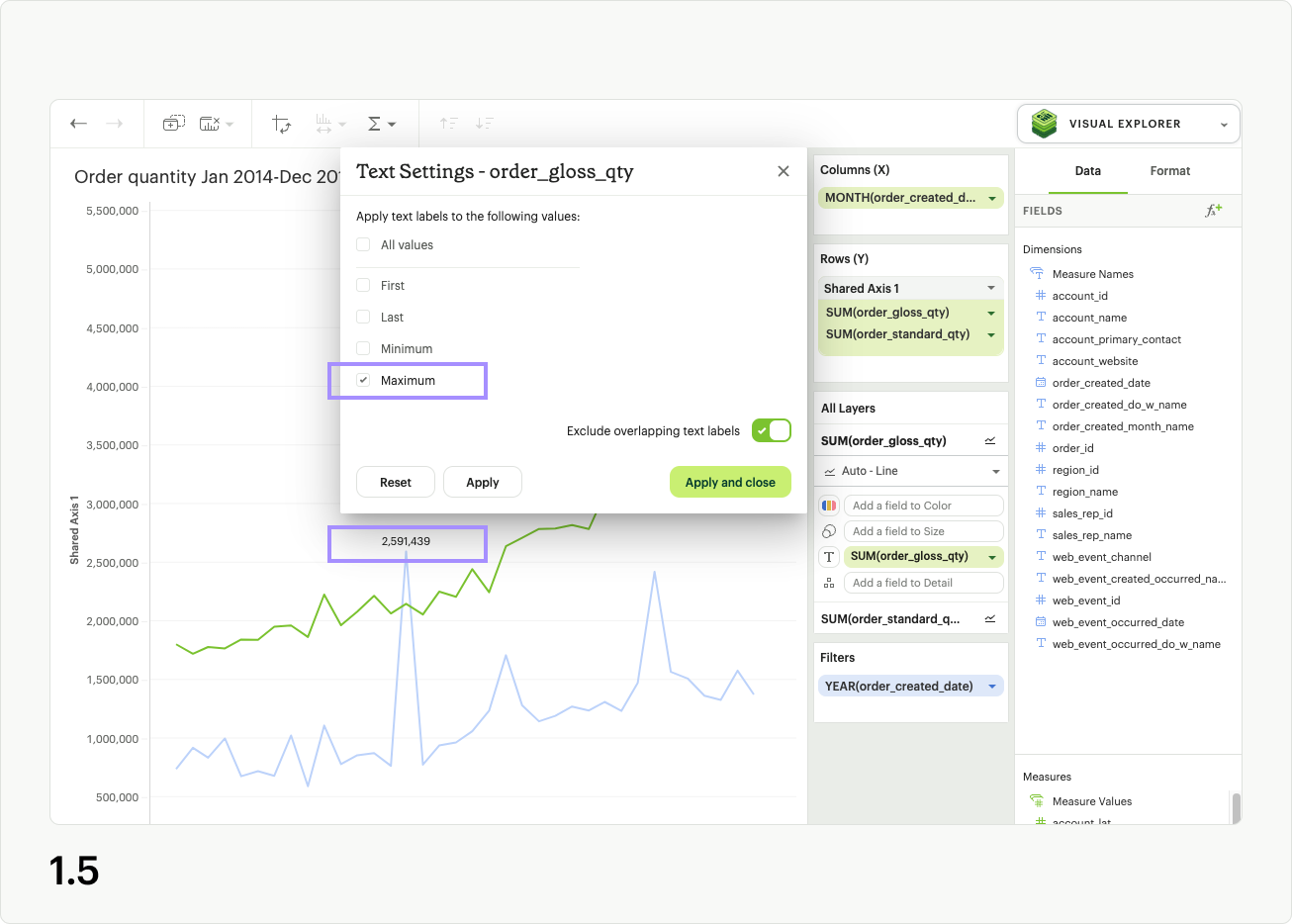Click the hash icon next to account_id

(1041, 296)
